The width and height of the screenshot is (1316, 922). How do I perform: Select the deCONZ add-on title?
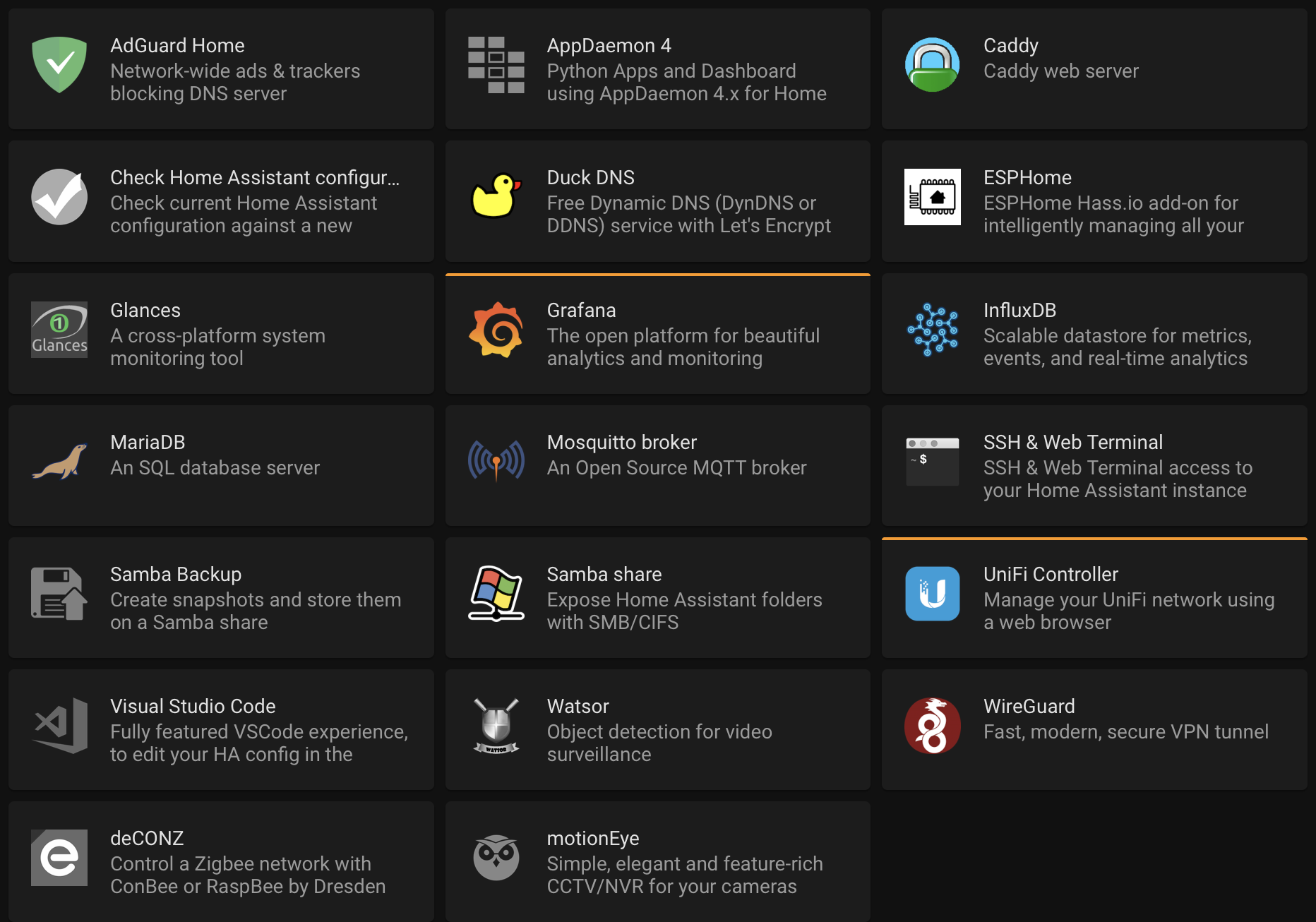pyautogui.click(x=147, y=839)
